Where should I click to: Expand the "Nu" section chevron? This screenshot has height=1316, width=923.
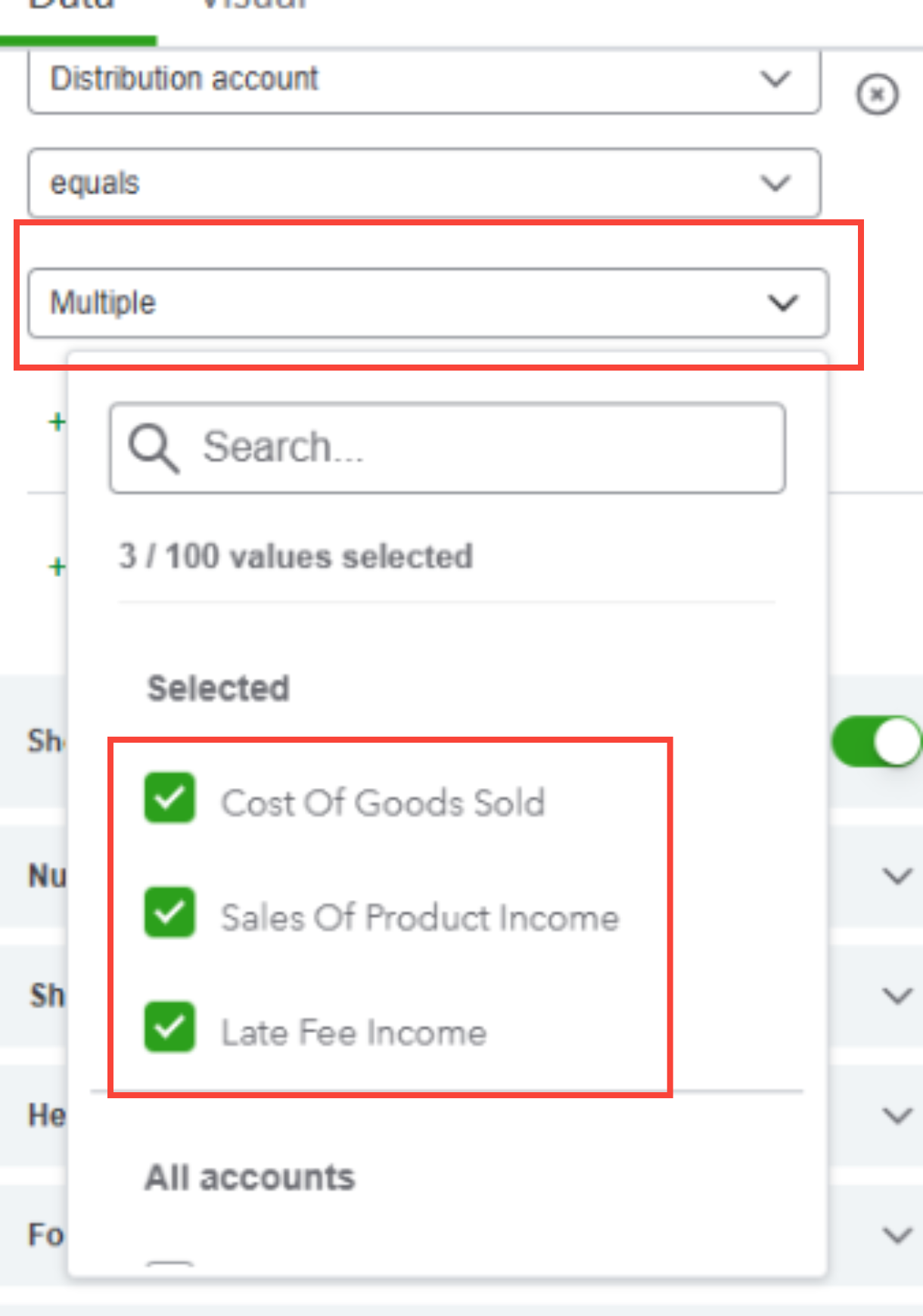click(897, 877)
